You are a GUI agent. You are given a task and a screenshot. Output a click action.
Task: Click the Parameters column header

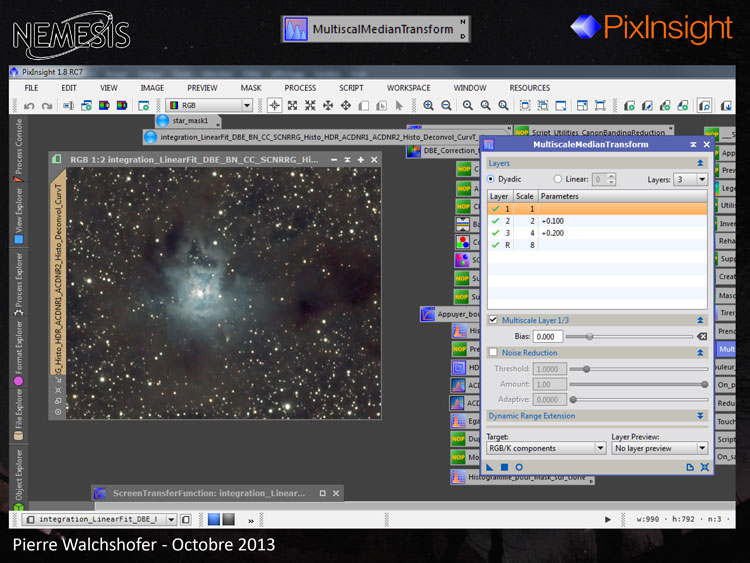click(x=622, y=196)
